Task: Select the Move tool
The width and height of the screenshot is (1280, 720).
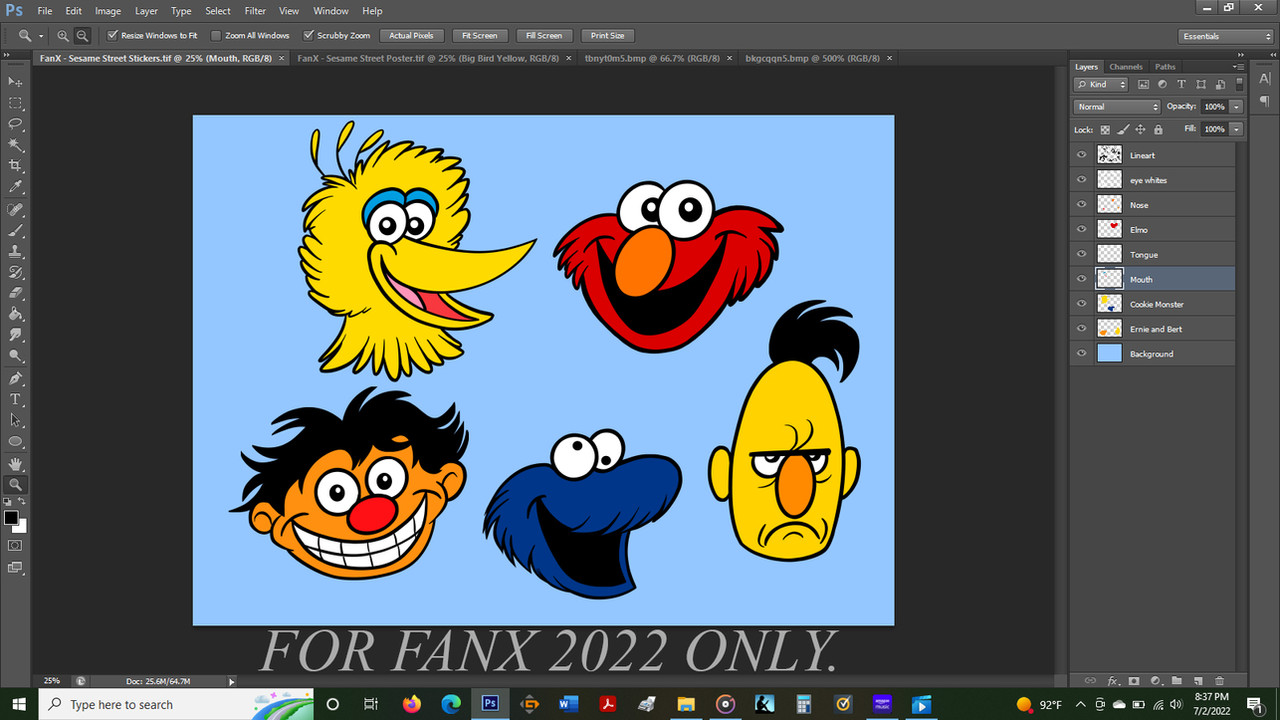Action: pyautogui.click(x=15, y=81)
